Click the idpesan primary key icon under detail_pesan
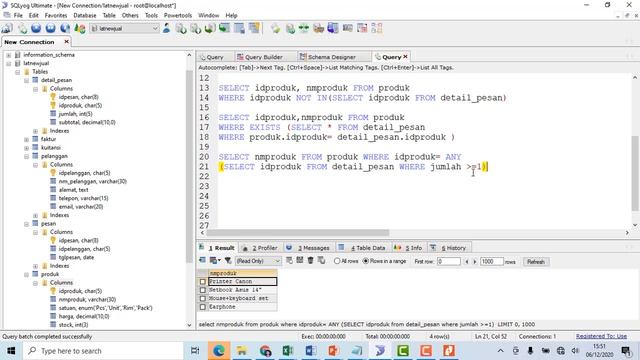The height and width of the screenshot is (360, 640). (x=53, y=97)
